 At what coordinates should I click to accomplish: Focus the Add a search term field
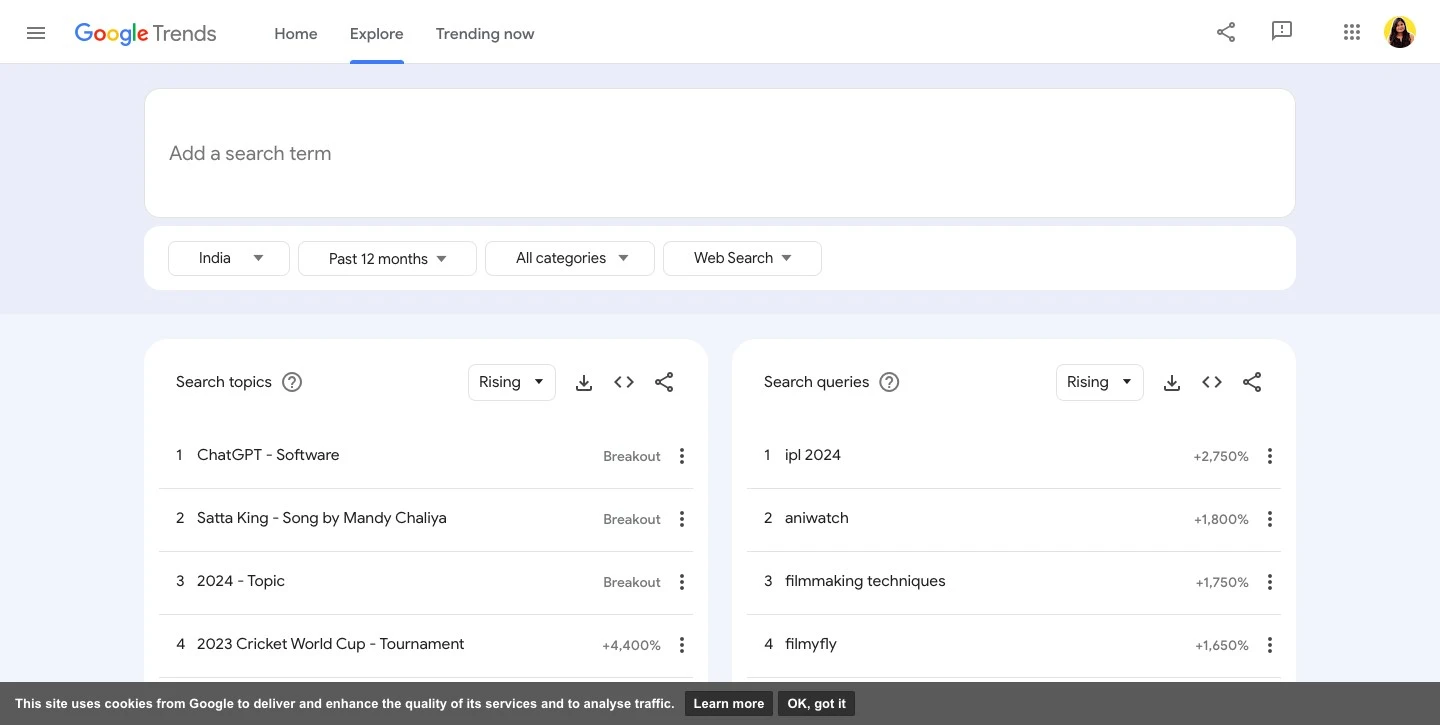click(720, 153)
